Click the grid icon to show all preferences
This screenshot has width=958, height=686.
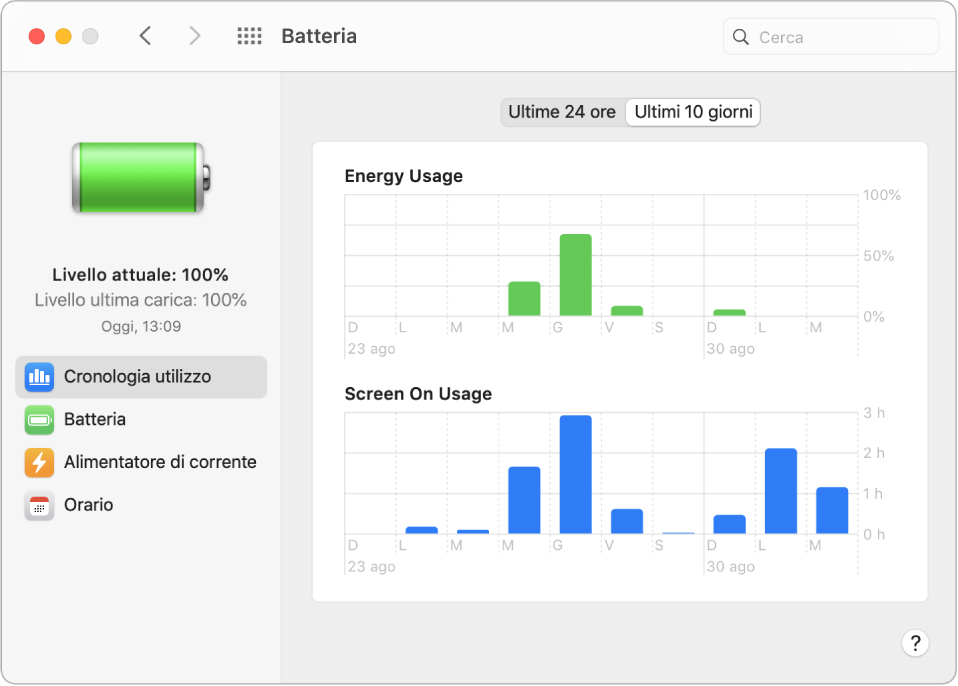click(248, 35)
